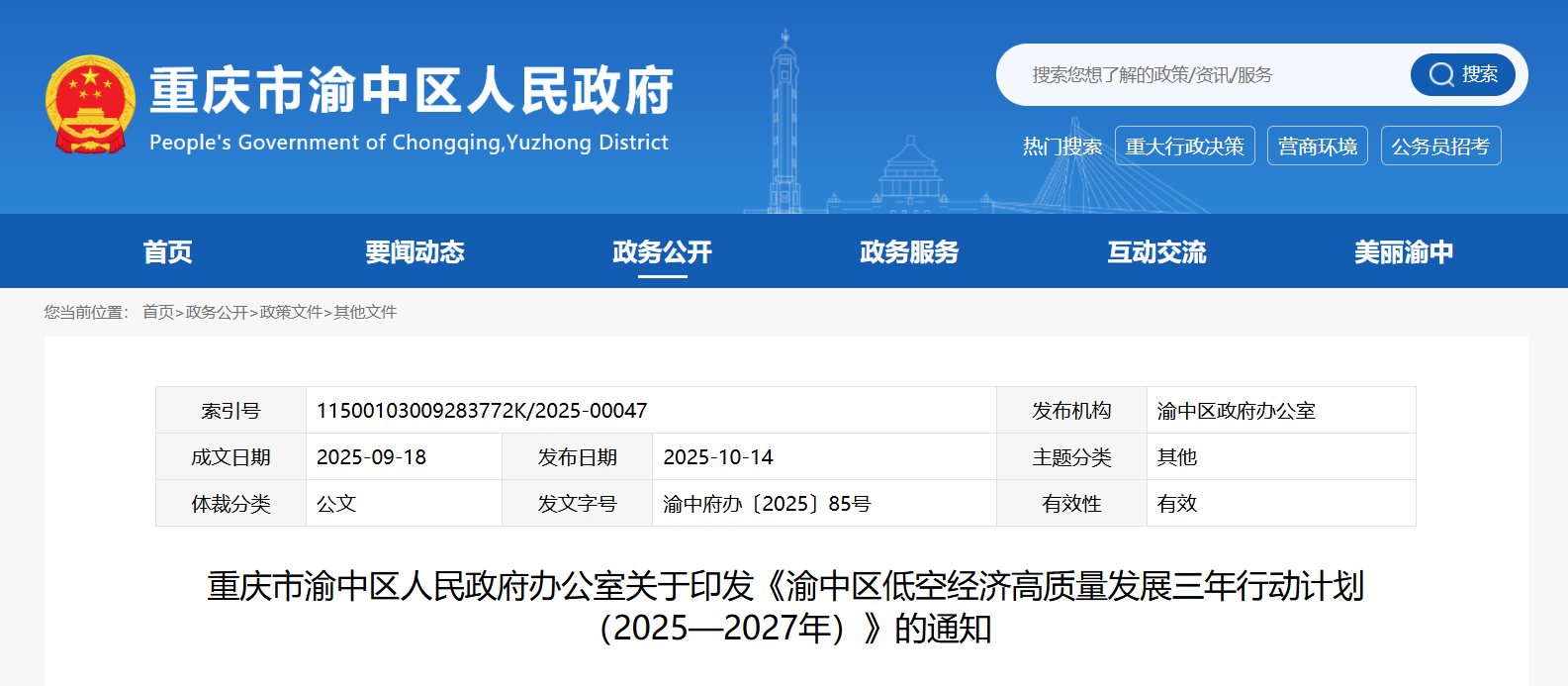Click the site title 重庆市渝中区人民政府
Screen dimensions: 1568x686
pos(411,91)
